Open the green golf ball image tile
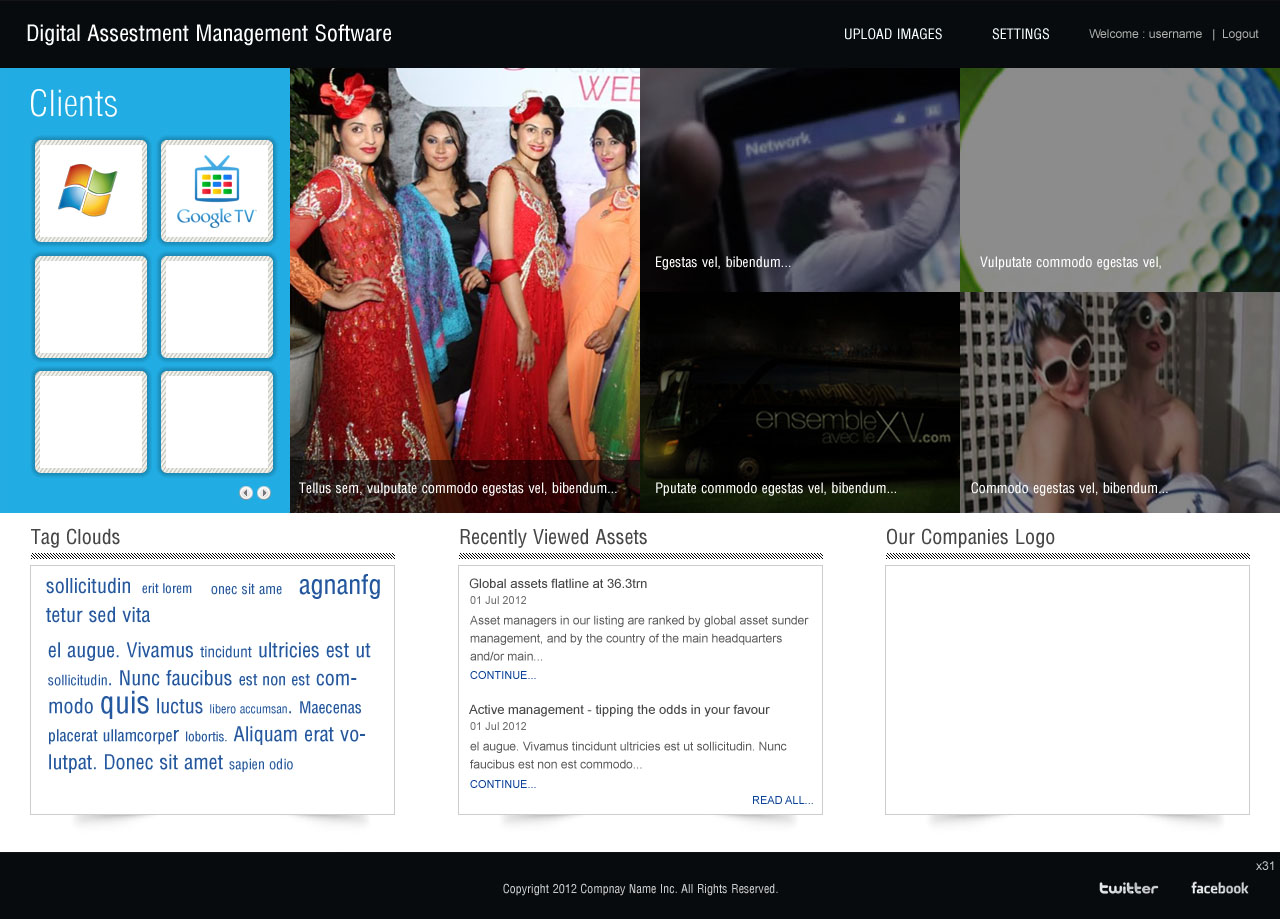The image size is (1280, 919). click(1120, 180)
